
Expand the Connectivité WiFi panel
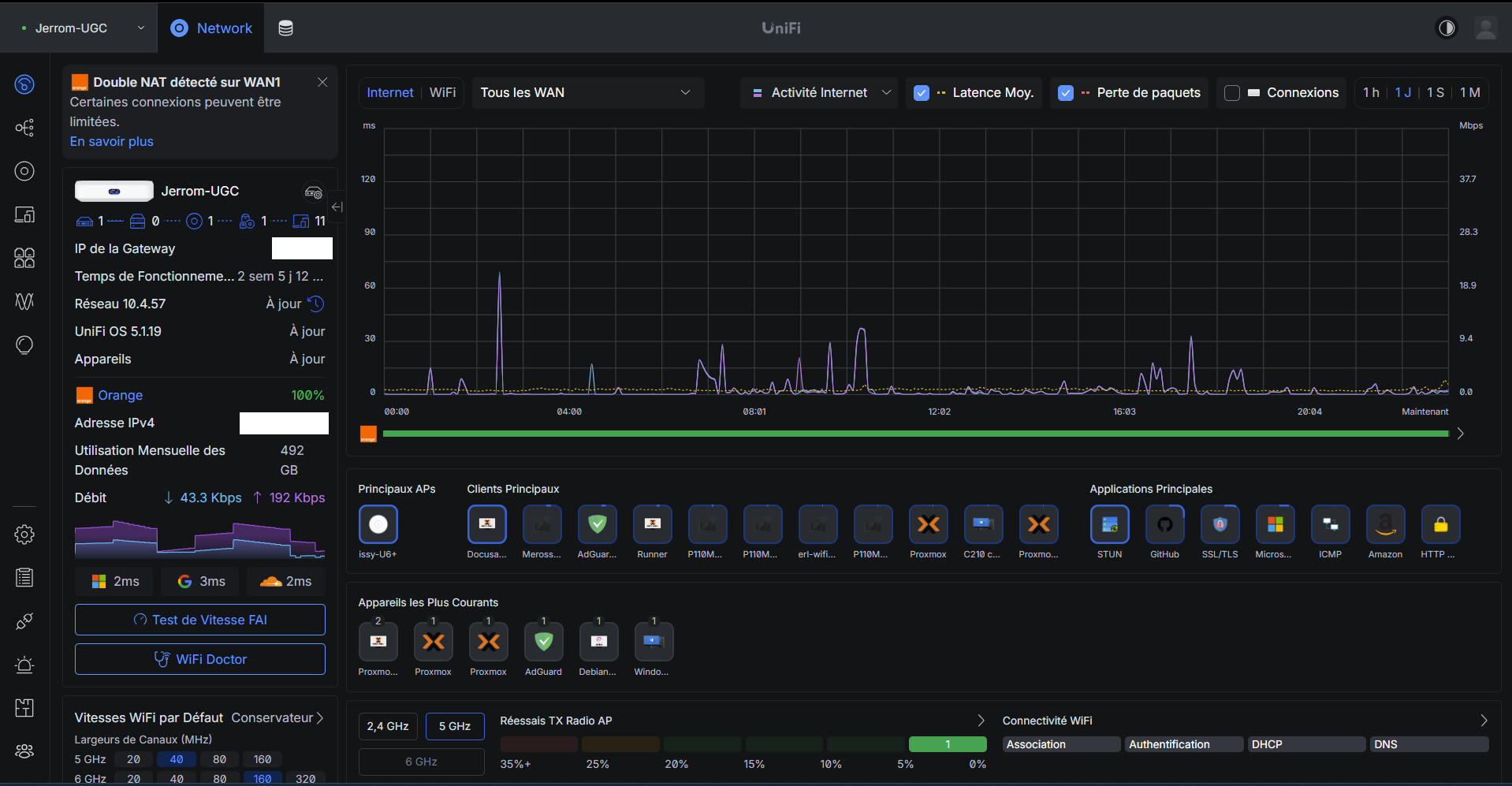[x=1484, y=721]
